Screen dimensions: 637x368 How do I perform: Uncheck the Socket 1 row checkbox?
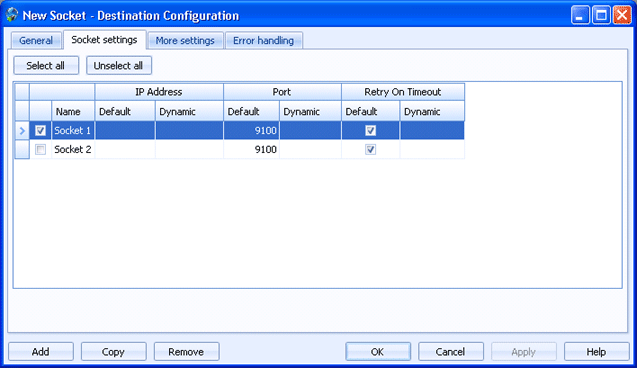coord(40,130)
